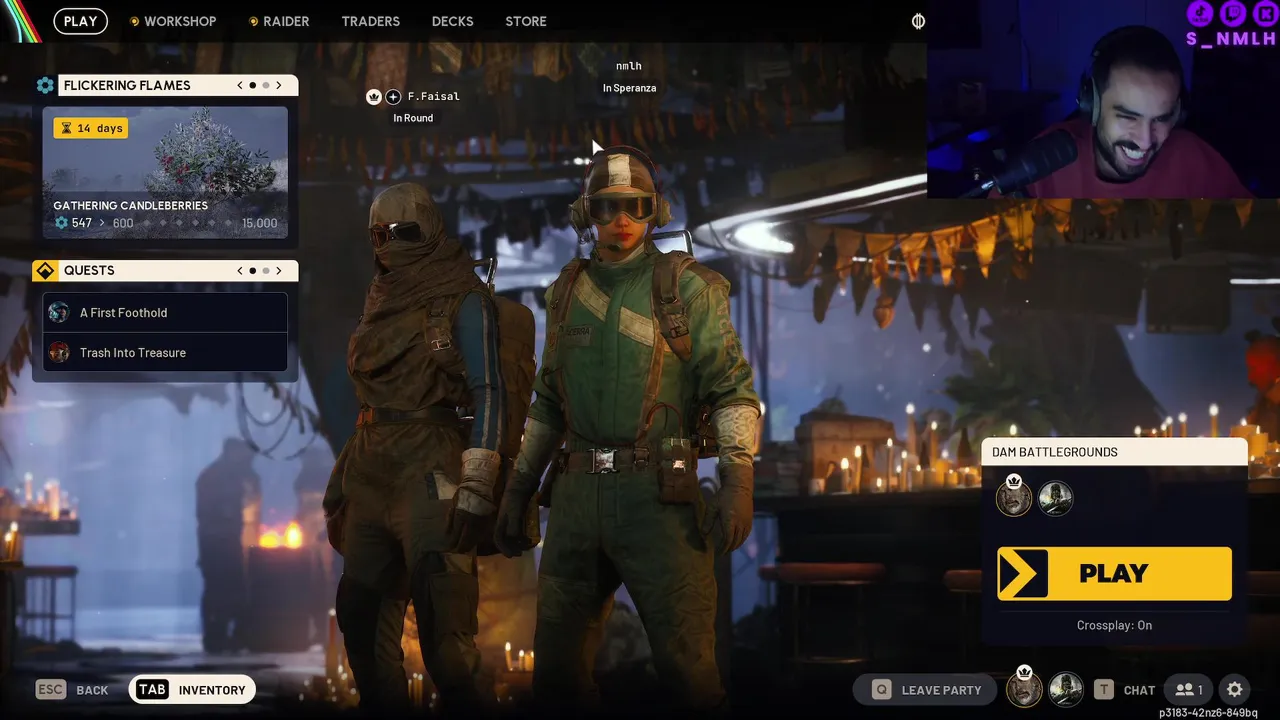Open the TRADERS tab
The height and width of the screenshot is (720, 1280).
tap(370, 21)
